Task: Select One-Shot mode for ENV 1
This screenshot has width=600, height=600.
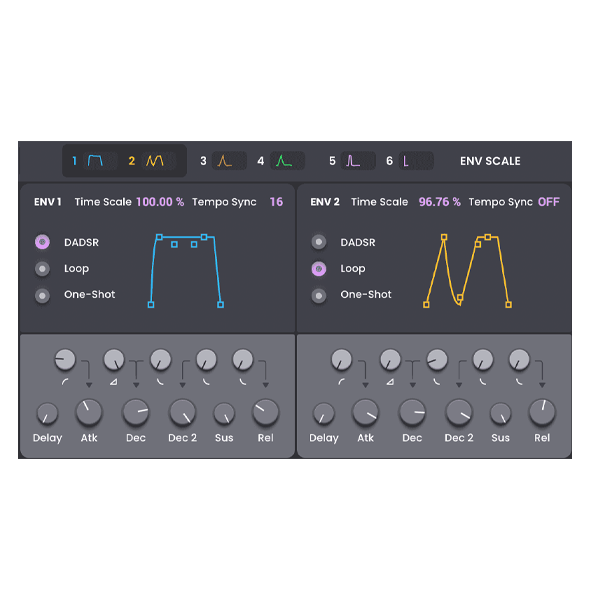Action: [x=42, y=295]
